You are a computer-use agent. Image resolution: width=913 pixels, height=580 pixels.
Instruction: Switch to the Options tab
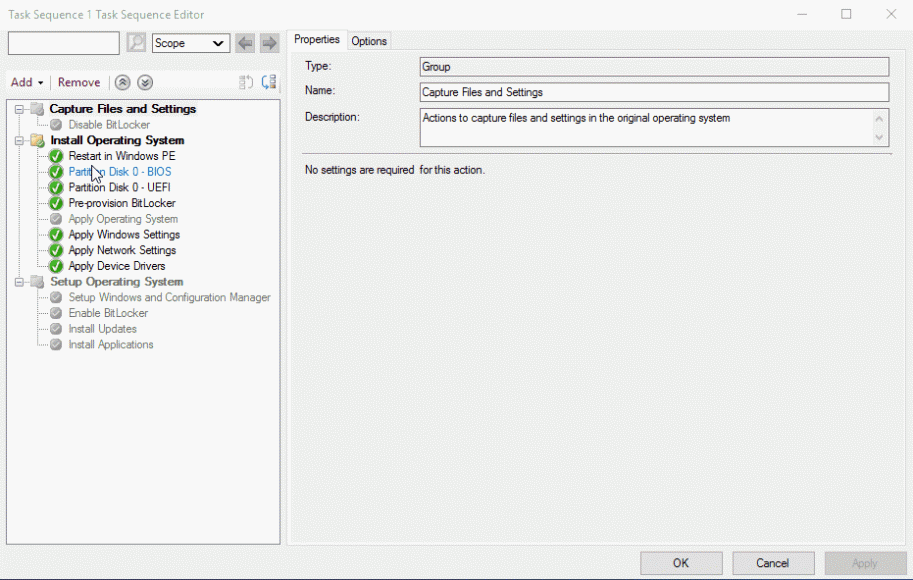coord(369,40)
